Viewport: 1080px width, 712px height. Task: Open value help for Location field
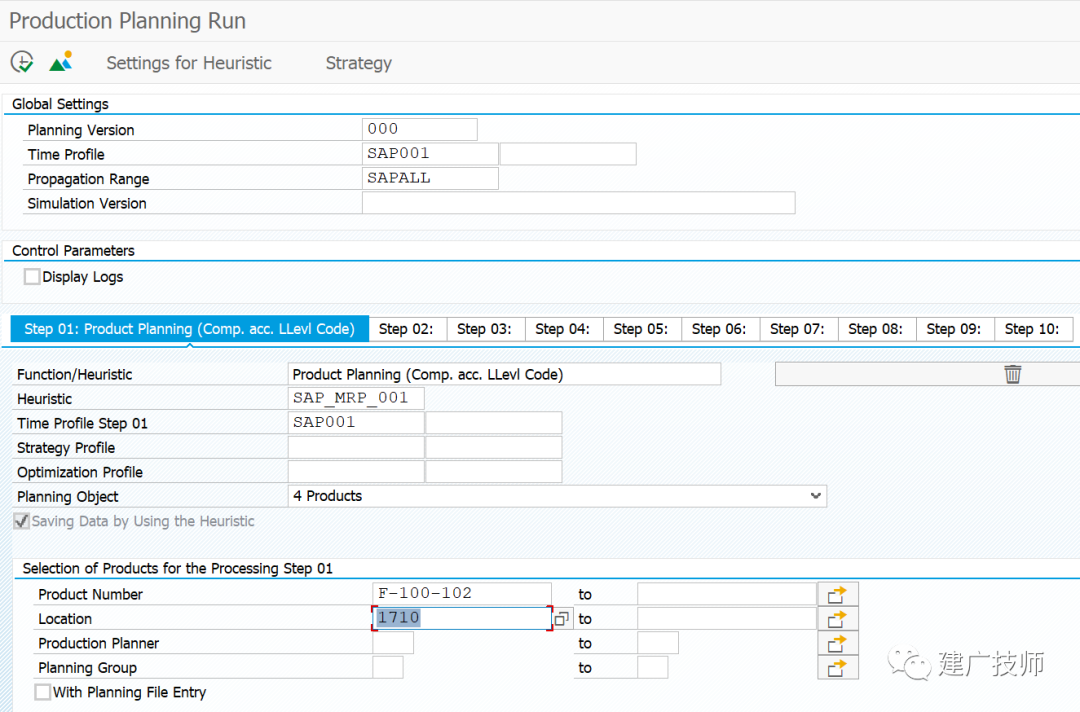click(561, 618)
